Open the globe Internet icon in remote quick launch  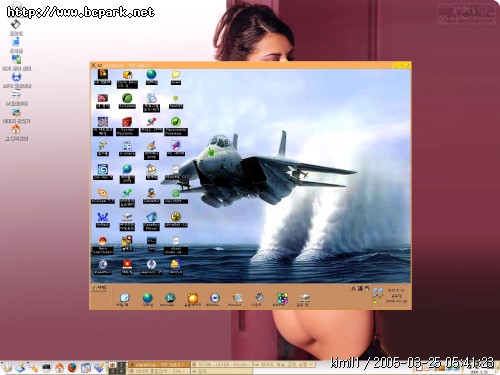(x=147, y=298)
